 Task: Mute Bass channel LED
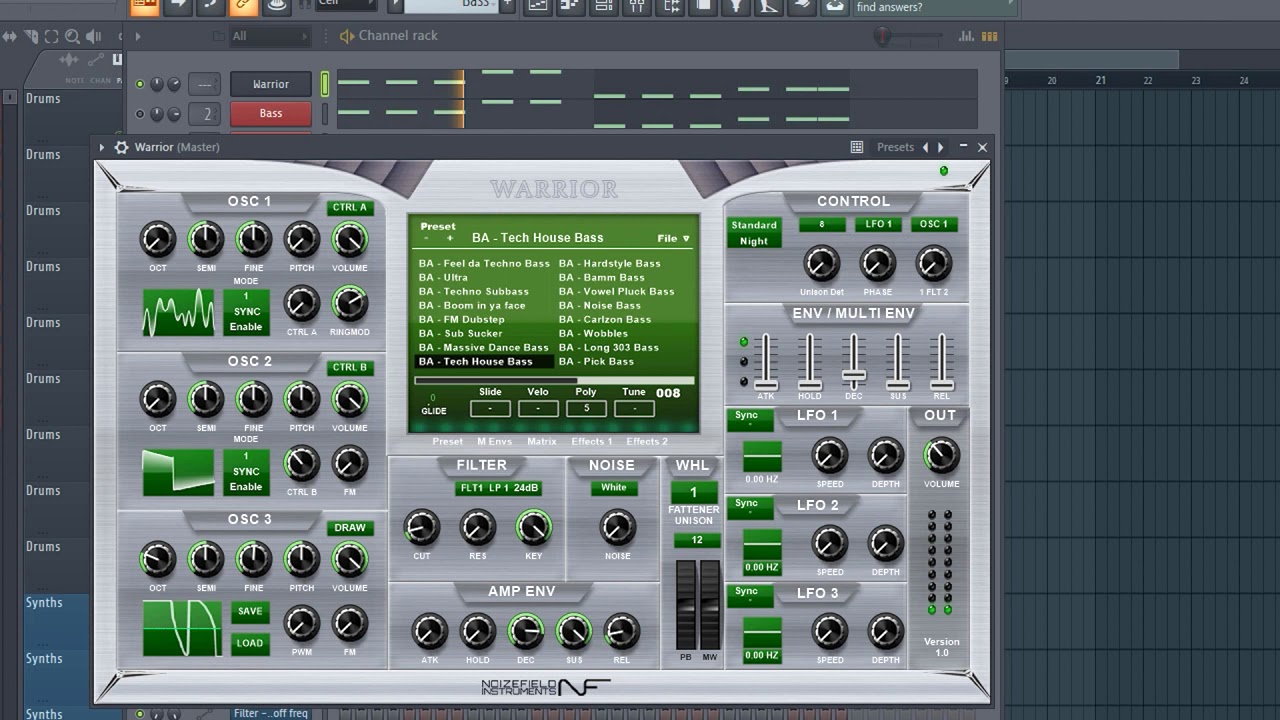coord(140,114)
